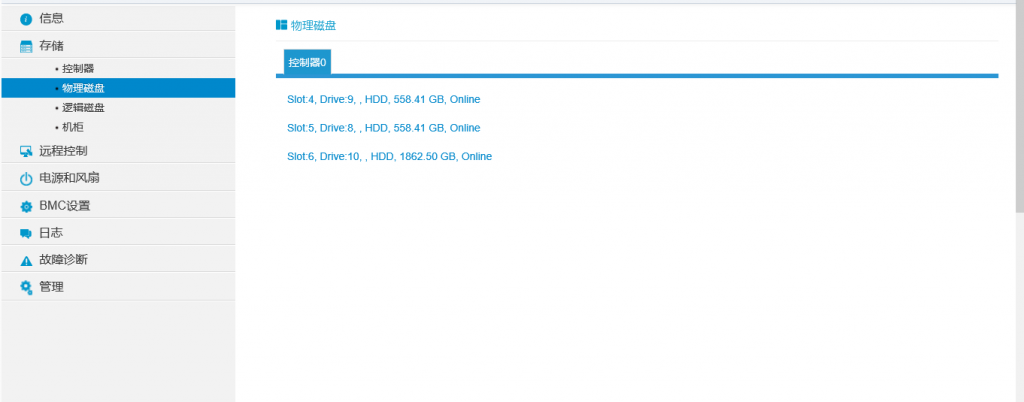Collapse the 存储 menu section

click(x=52, y=45)
